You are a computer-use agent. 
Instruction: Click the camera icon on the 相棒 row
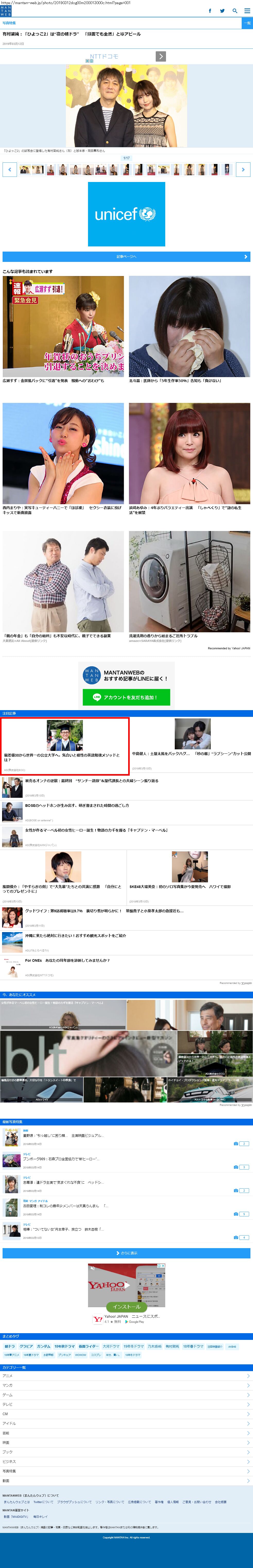pyautogui.click(x=236, y=1238)
